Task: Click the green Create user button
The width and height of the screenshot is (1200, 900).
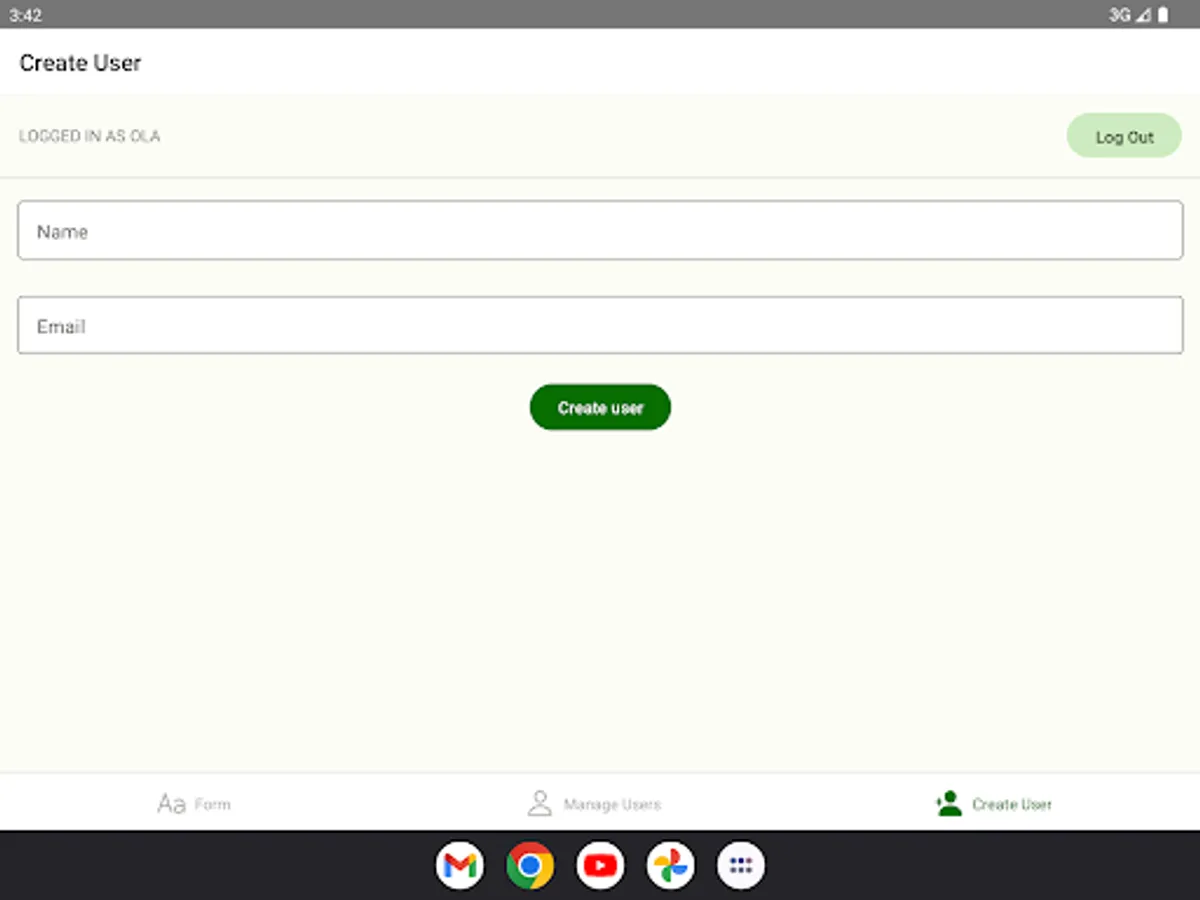Action: 600,407
